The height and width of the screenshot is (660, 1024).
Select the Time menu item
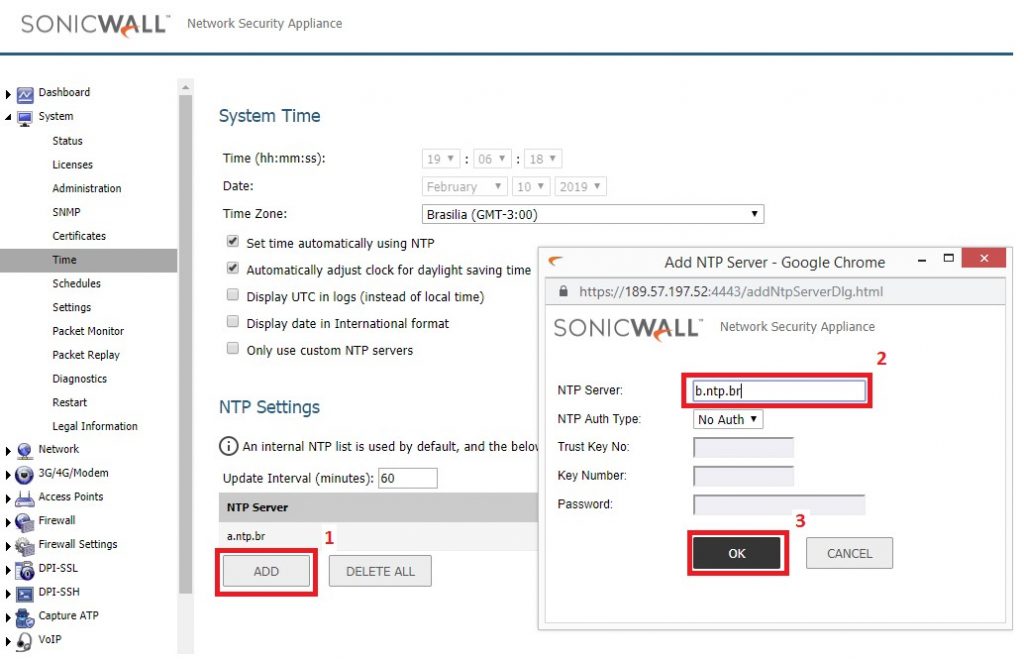tap(88, 260)
